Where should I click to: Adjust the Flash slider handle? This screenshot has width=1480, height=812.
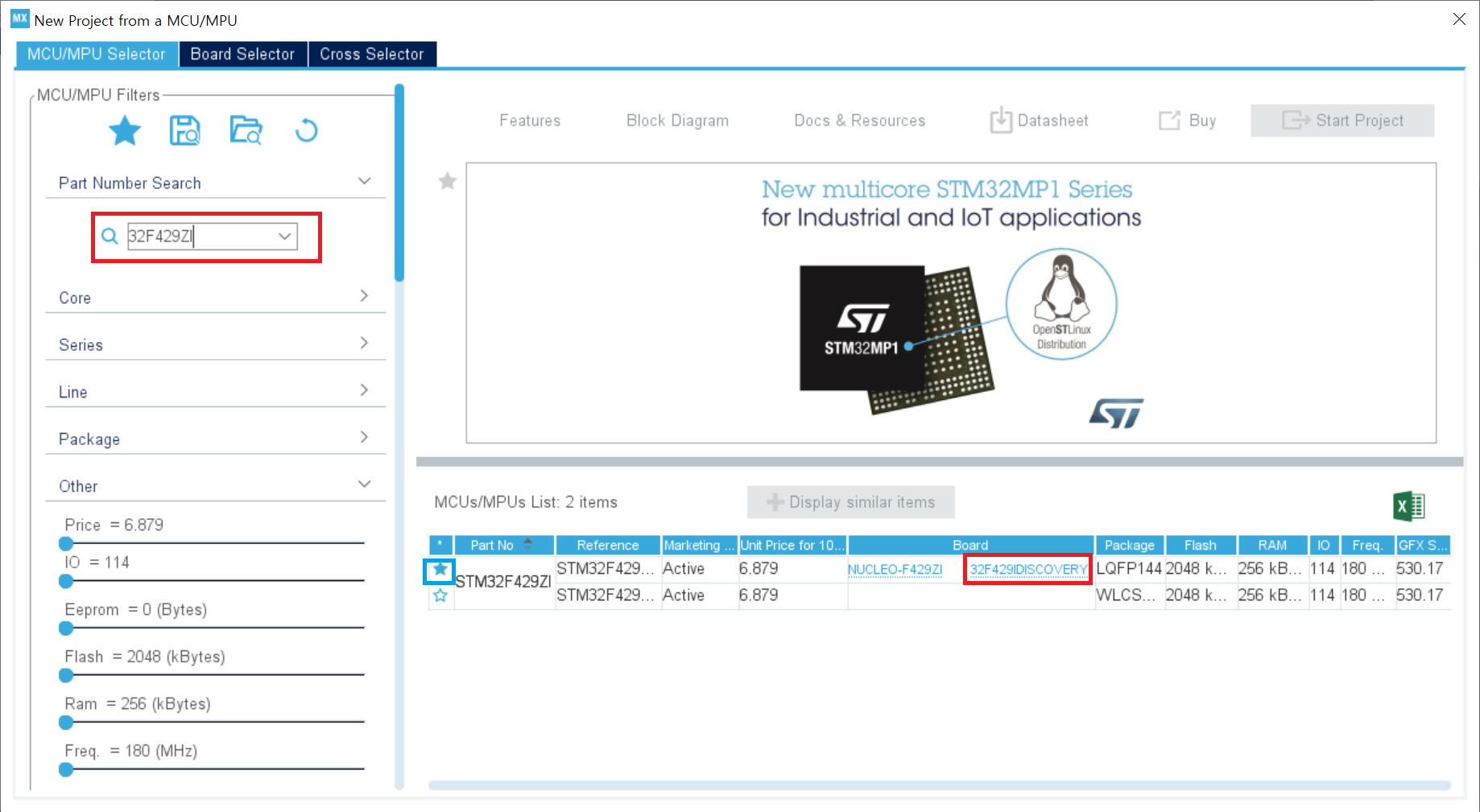point(66,675)
